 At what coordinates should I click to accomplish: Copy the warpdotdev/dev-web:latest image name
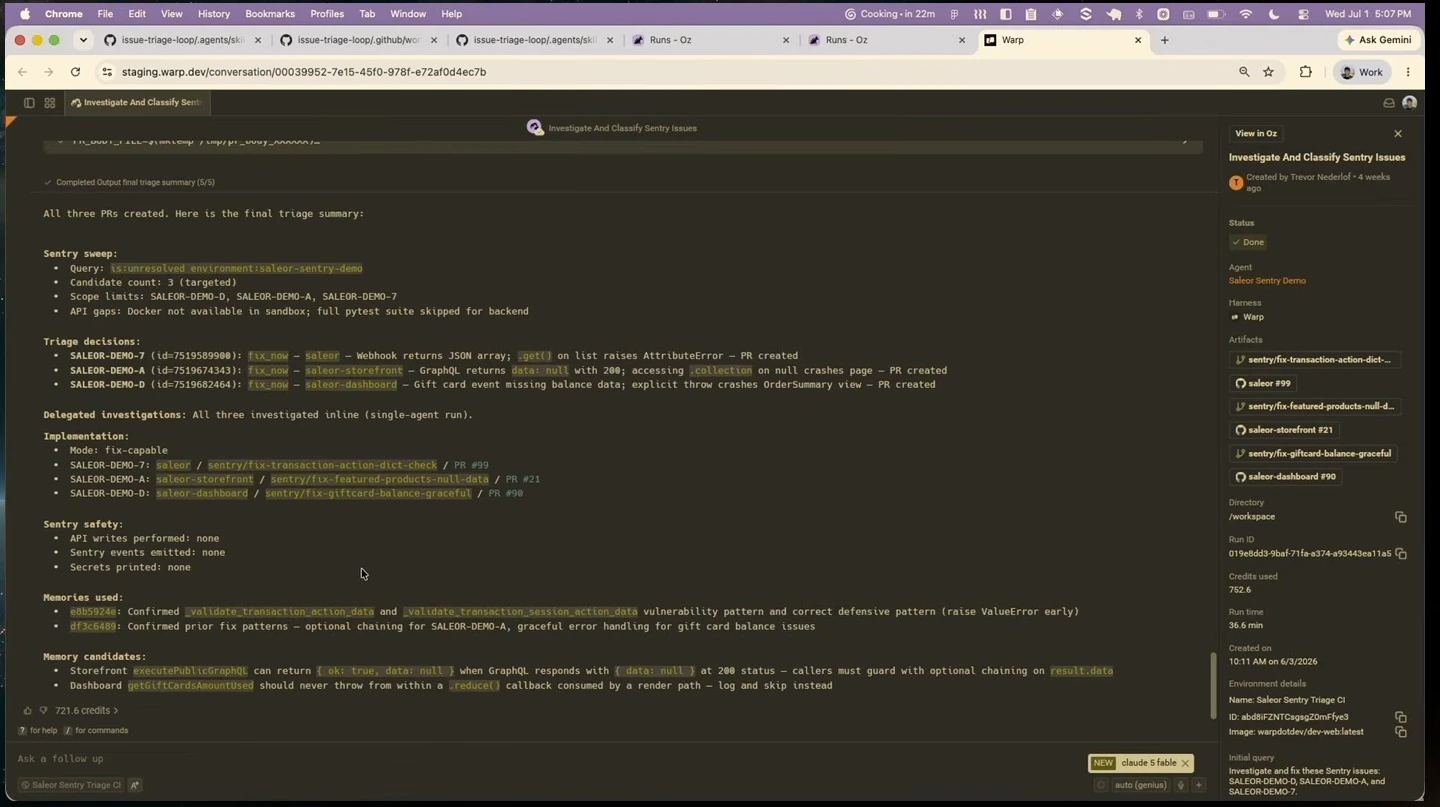click(1400, 732)
